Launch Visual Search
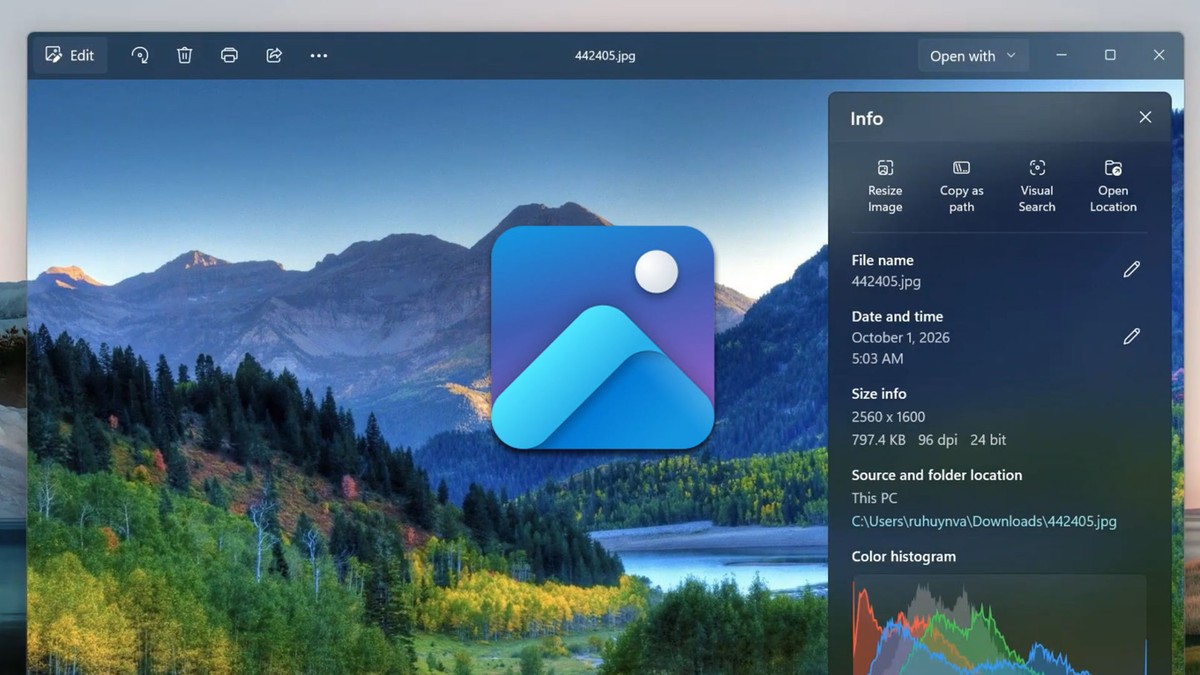This screenshot has width=1200, height=675. tap(1037, 186)
